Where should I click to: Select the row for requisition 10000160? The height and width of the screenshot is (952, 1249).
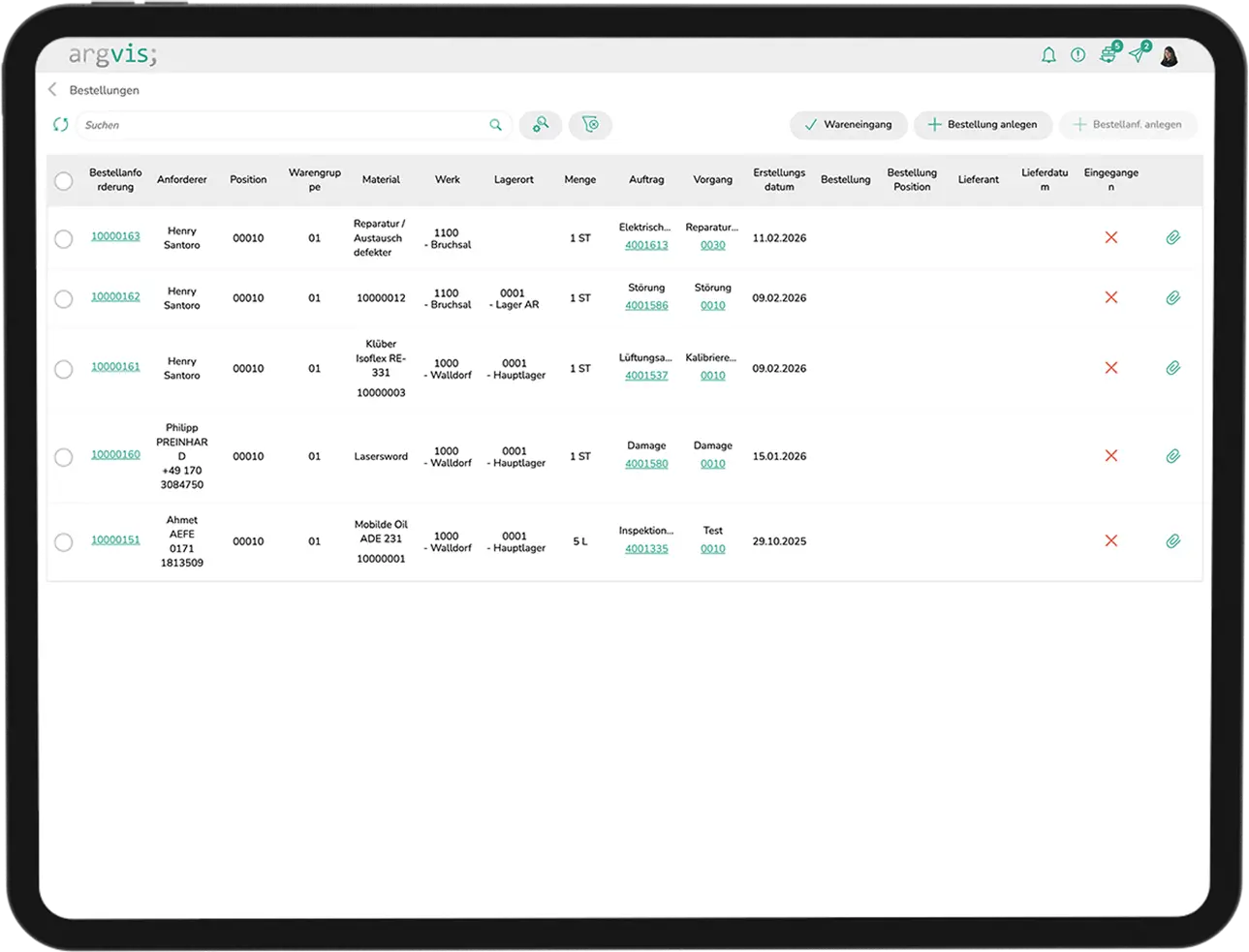point(64,457)
